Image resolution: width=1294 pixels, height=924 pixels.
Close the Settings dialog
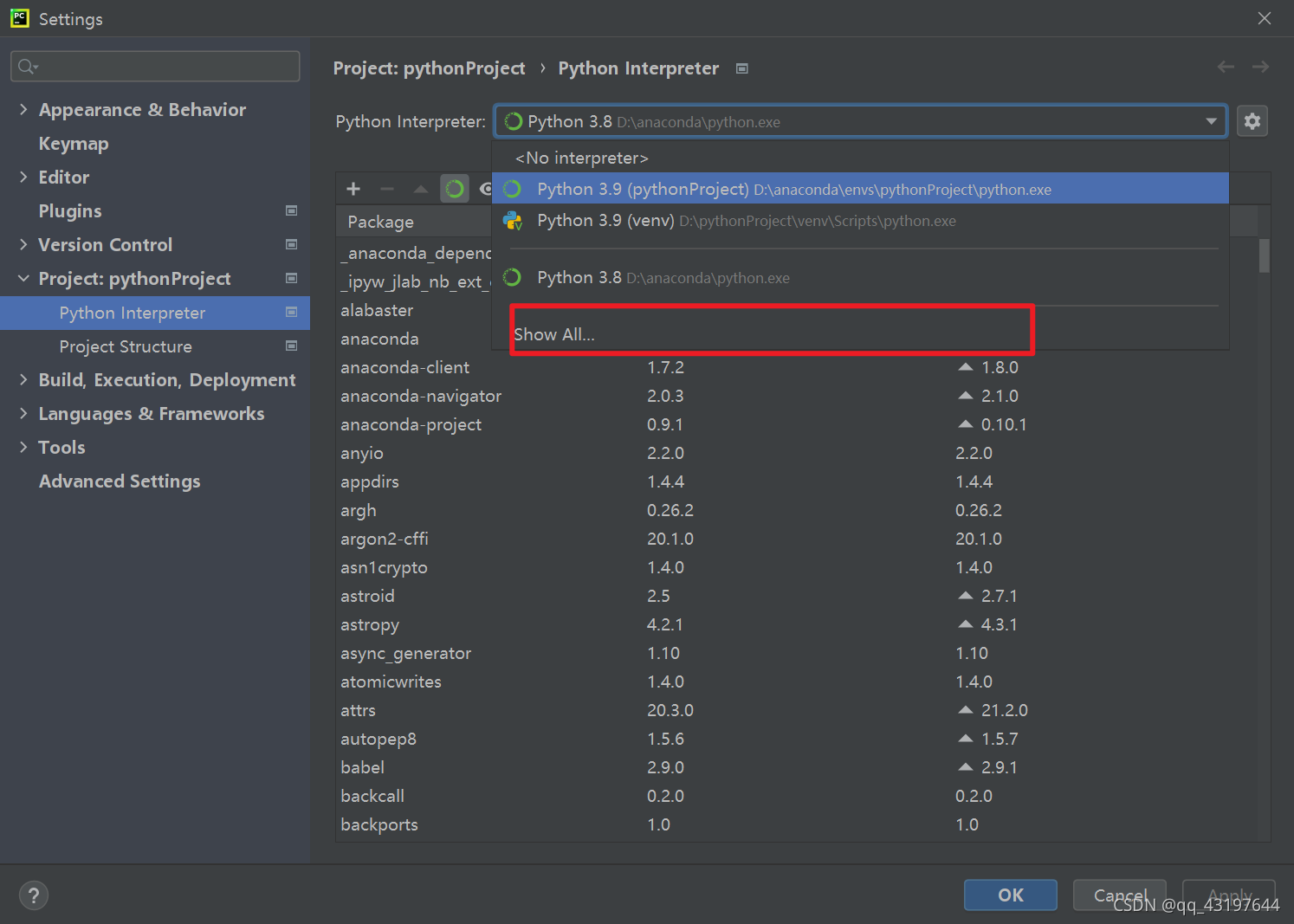(x=1265, y=18)
